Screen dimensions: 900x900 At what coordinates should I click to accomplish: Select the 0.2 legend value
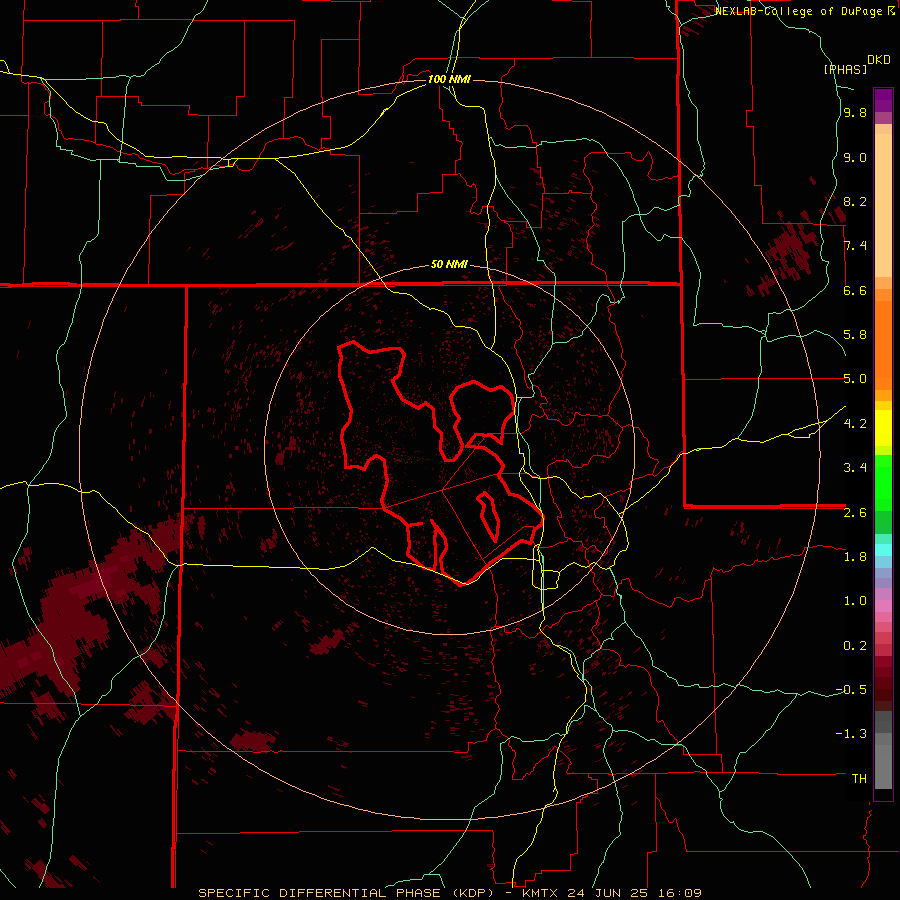coord(855,646)
